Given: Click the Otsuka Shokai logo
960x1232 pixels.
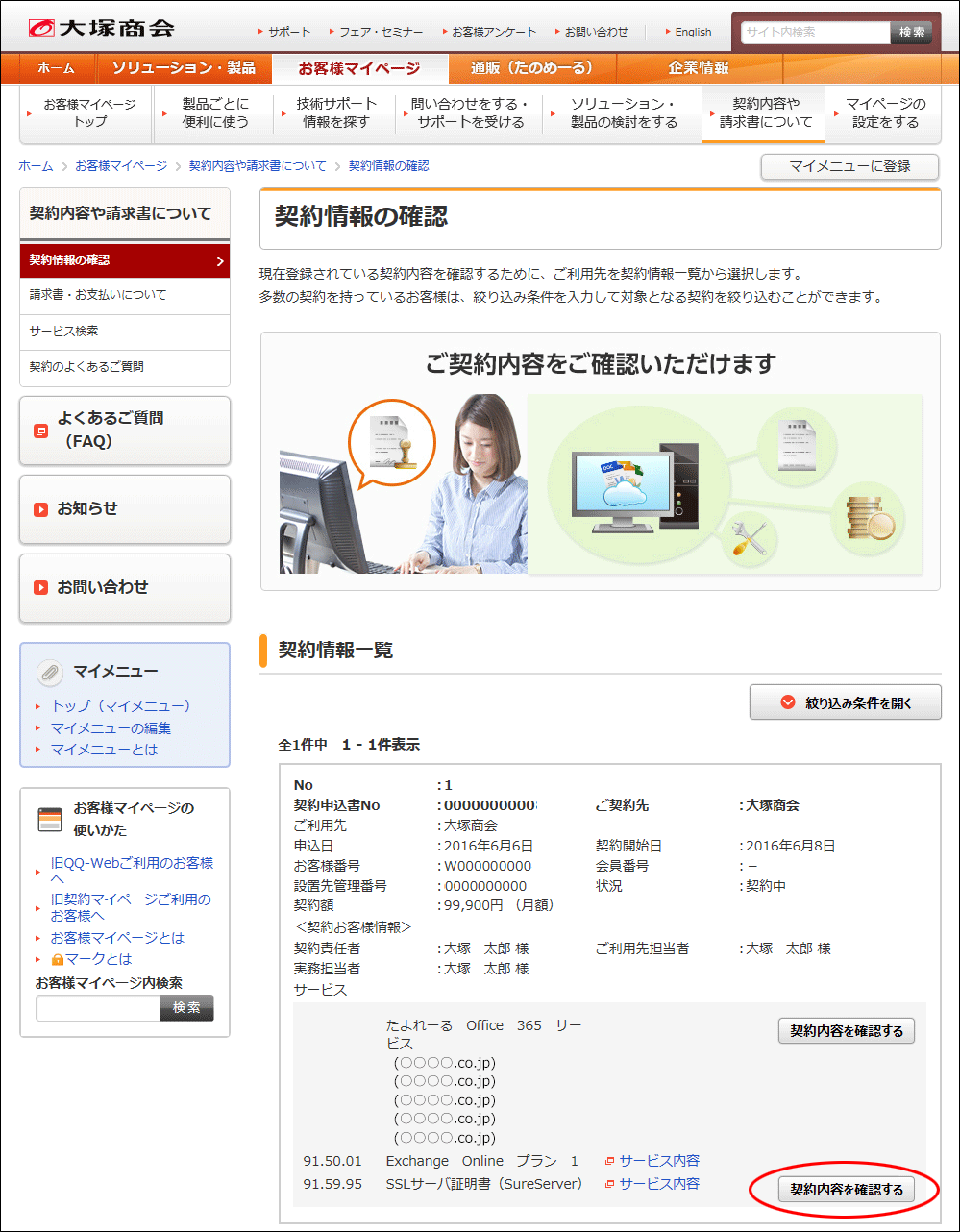Looking at the screenshot, I should point(101,28).
